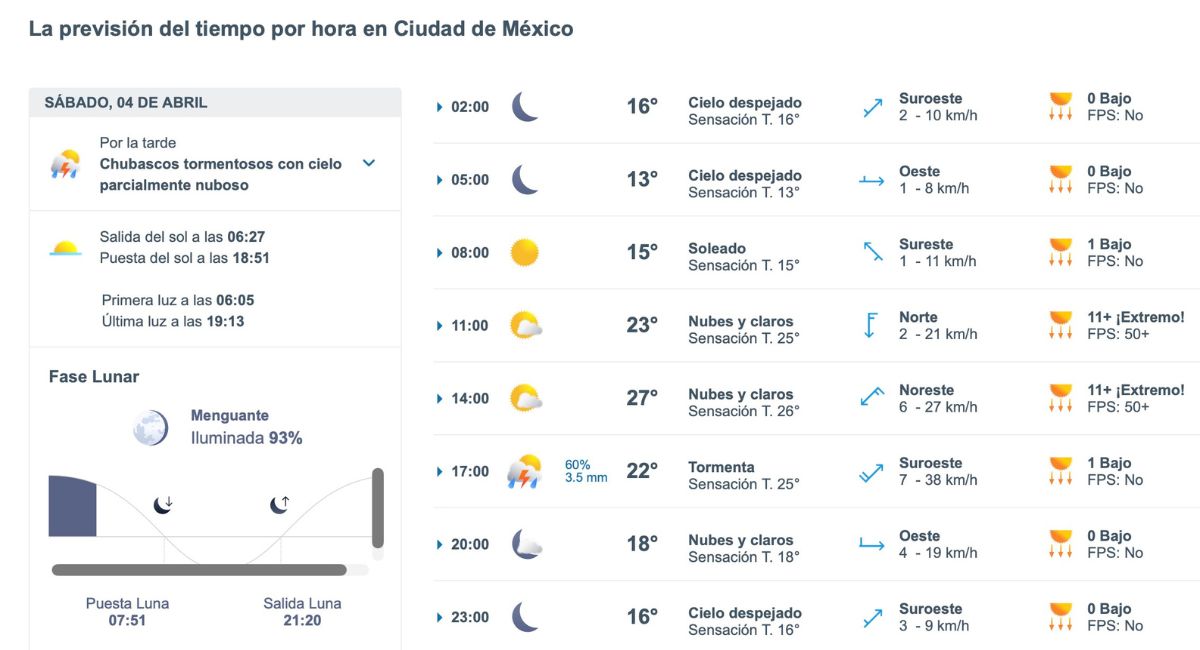Click the Puesta Luna 07:51 time
This screenshot has width=1200, height=650.
pos(126,620)
